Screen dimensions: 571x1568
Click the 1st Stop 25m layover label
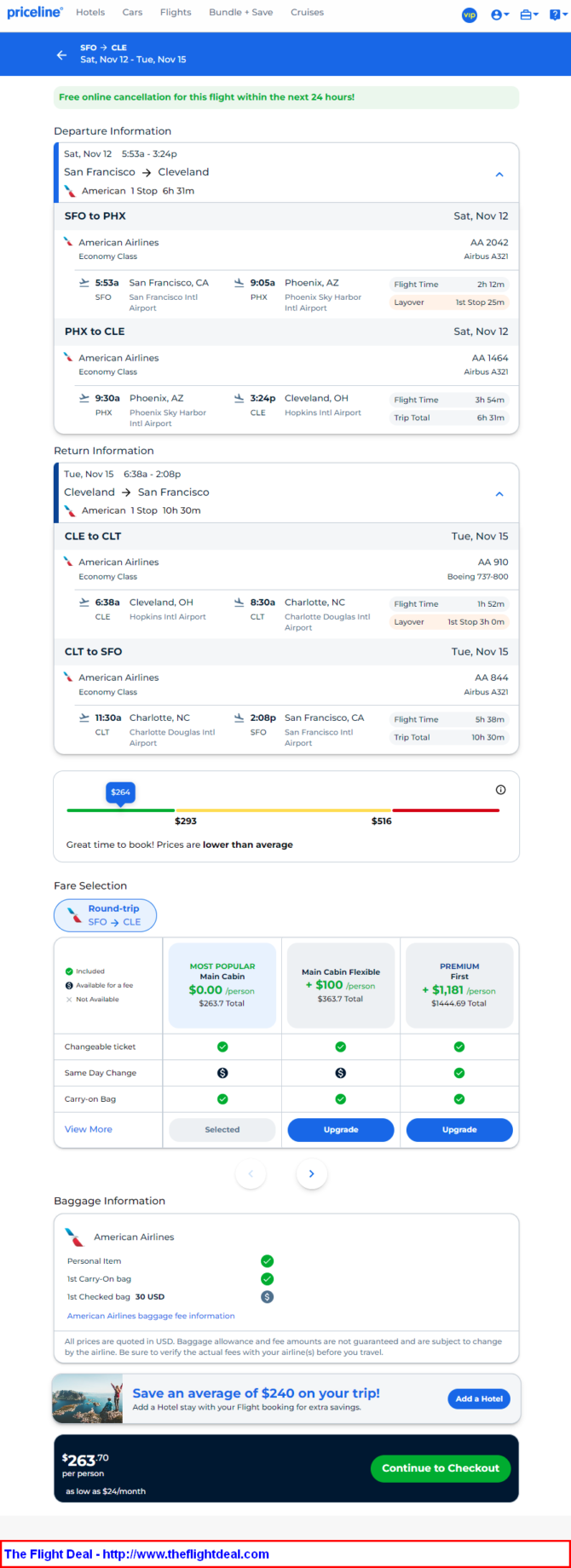click(x=480, y=303)
